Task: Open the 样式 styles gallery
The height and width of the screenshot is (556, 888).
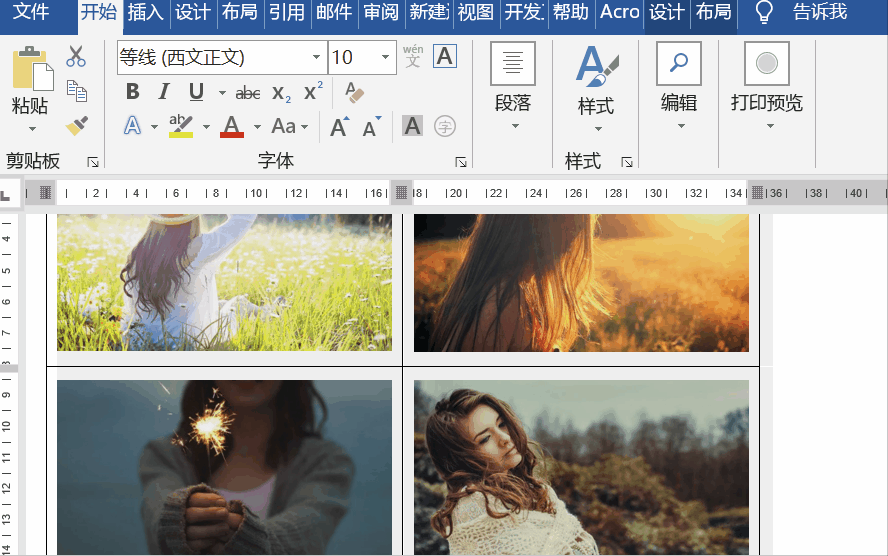Action: pyautogui.click(x=596, y=88)
